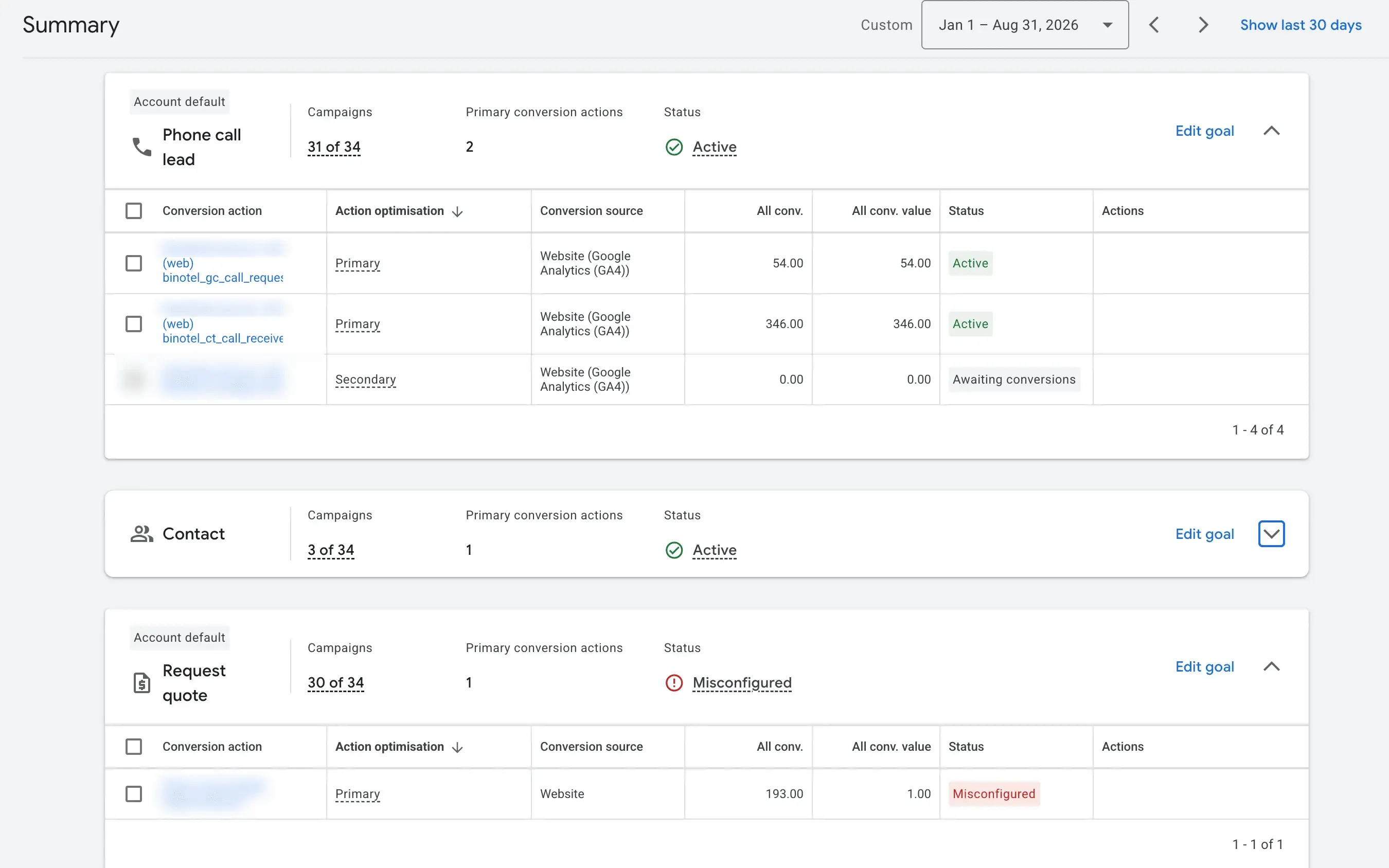Click red warning icon beside Misconfigured
Screen dimensions: 1389x868
pyautogui.click(x=673, y=682)
